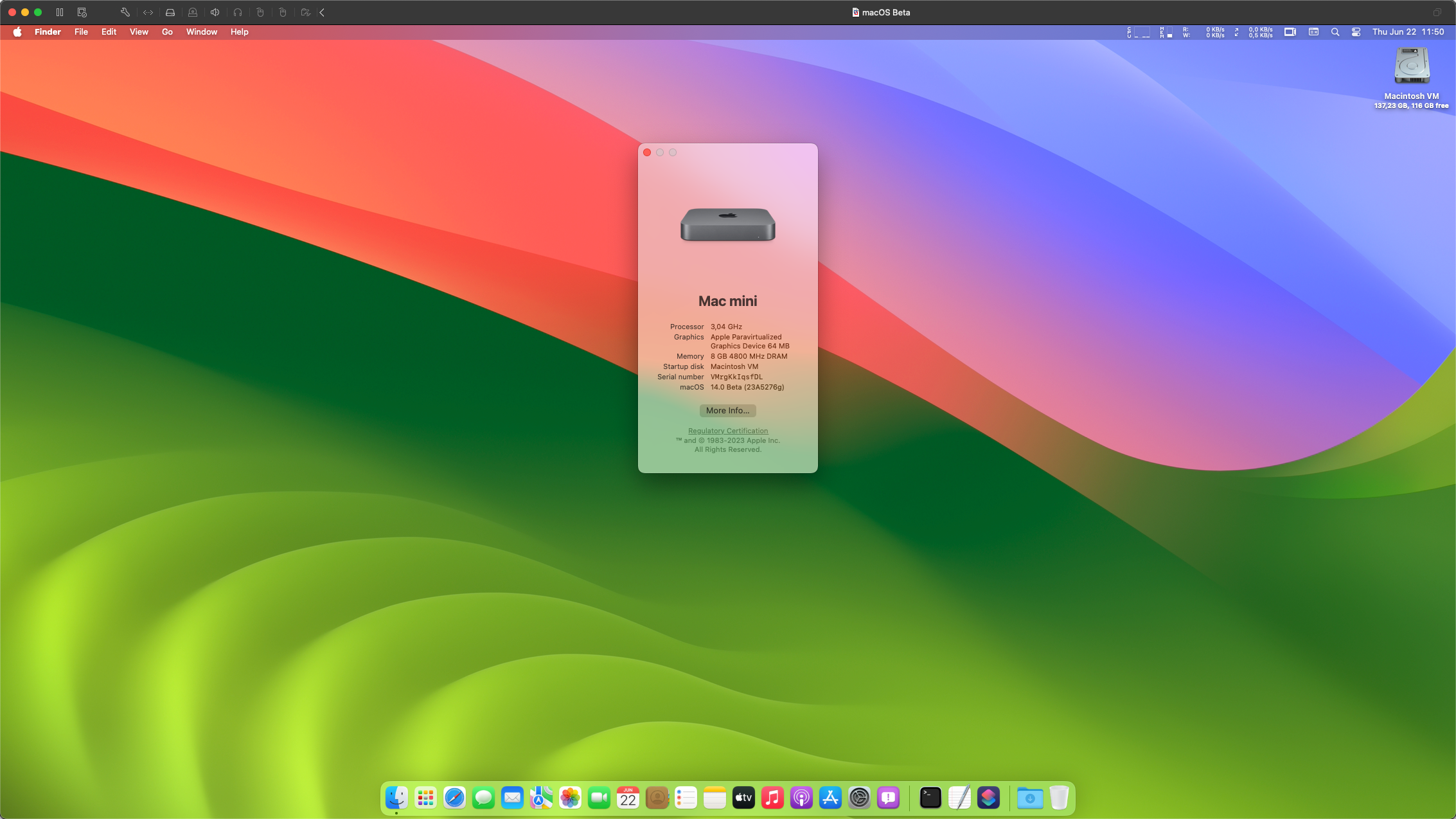Open Shortcuts from the Dock
Image resolution: width=1456 pixels, height=819 pixels.
coord(988,798)
